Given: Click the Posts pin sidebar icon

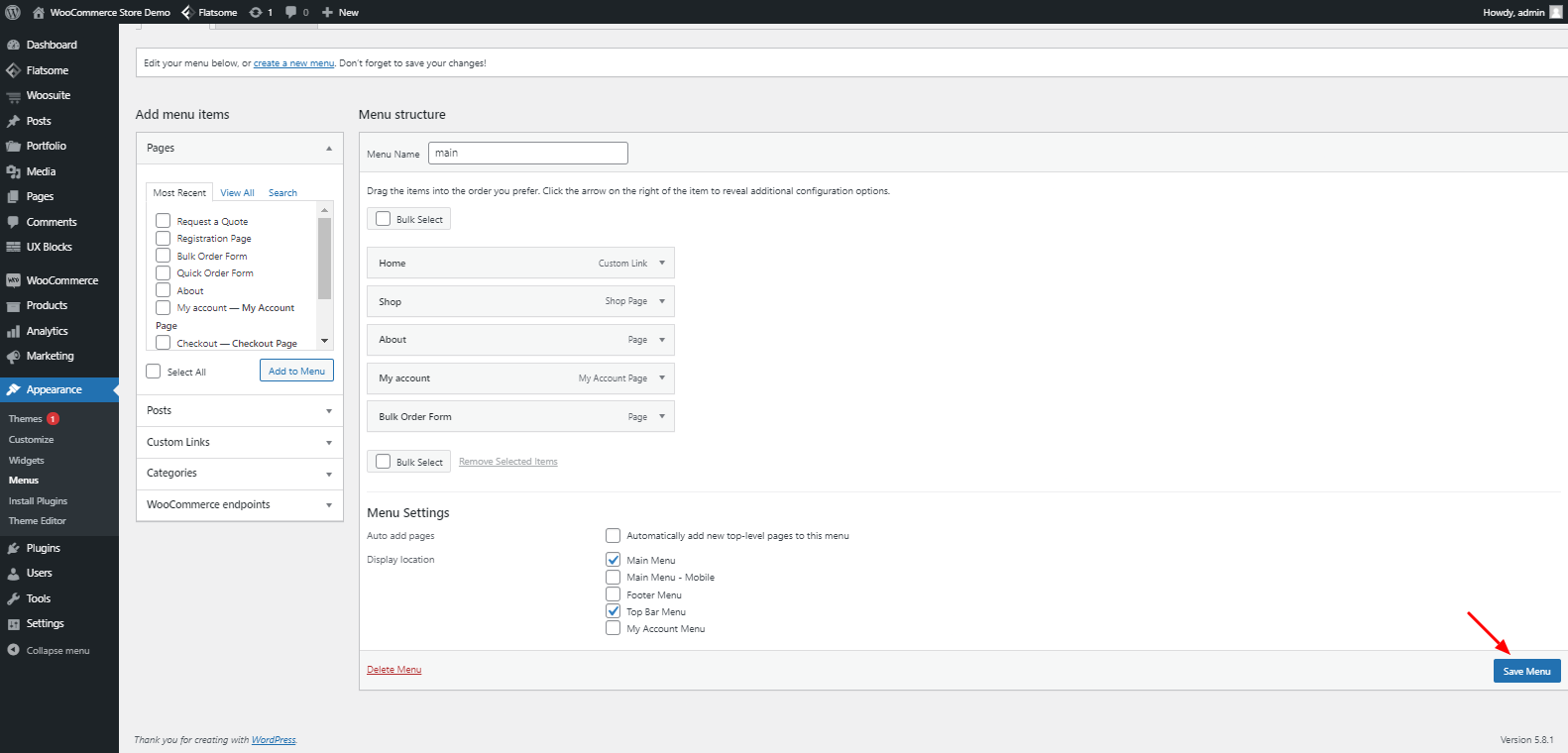Looking at the screenshot, I should click(13, 121).
